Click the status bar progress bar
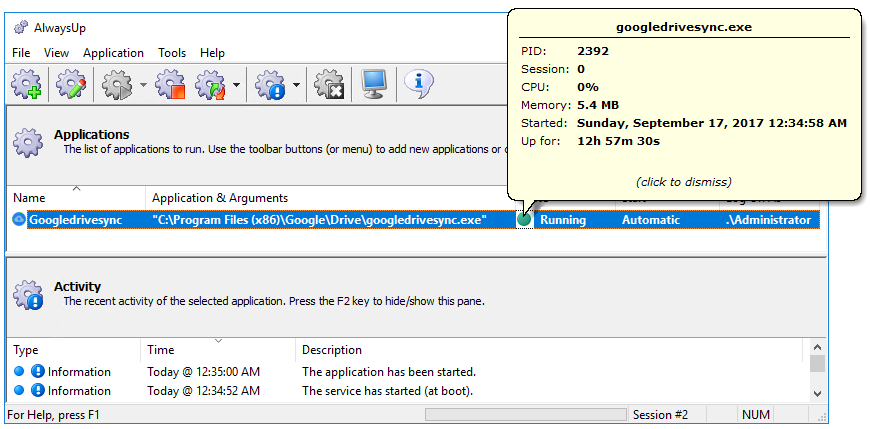Viewport: 870px width, 429px height. 525,415
